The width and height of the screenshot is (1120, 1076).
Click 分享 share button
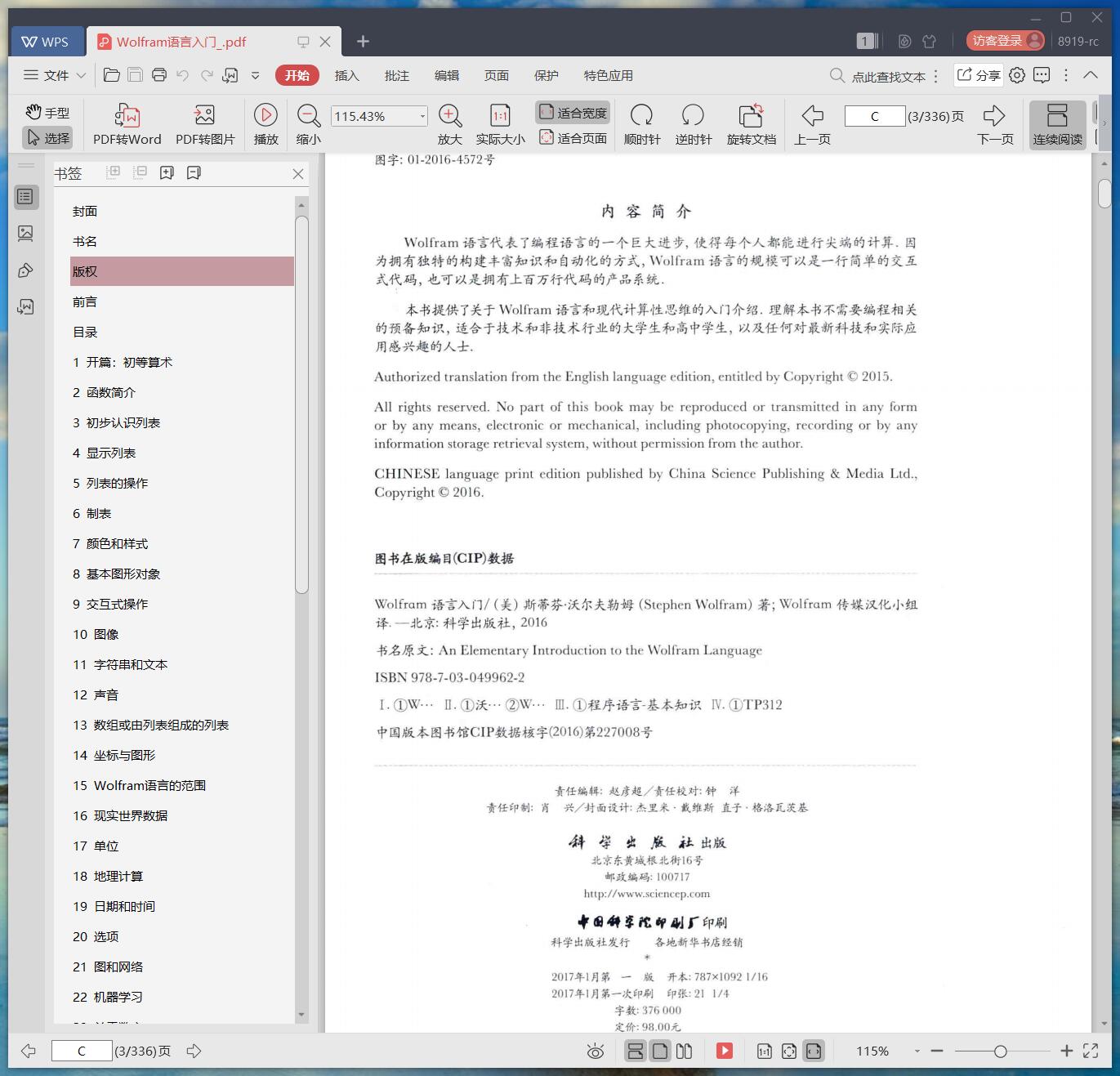(x=978, y=75)
